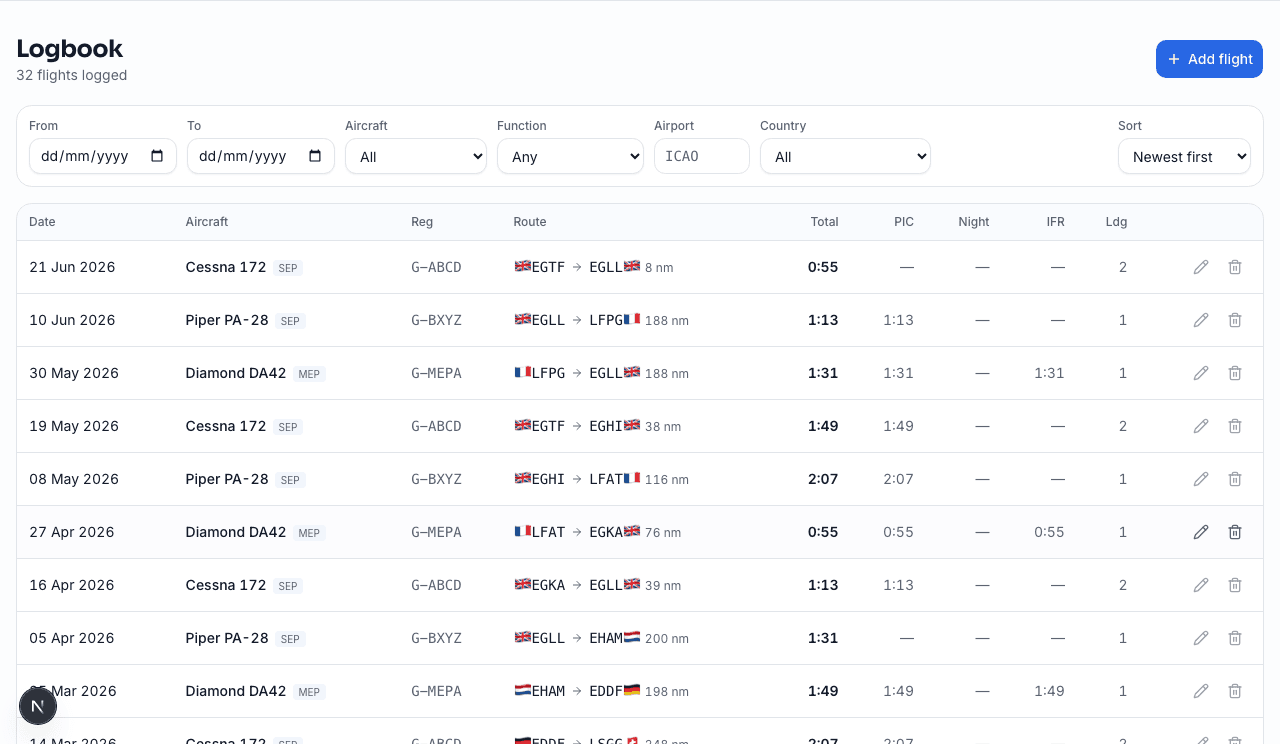1280x744 pixels.
Task: Change the Newest first sort order
Action: tap(1184, 156)
